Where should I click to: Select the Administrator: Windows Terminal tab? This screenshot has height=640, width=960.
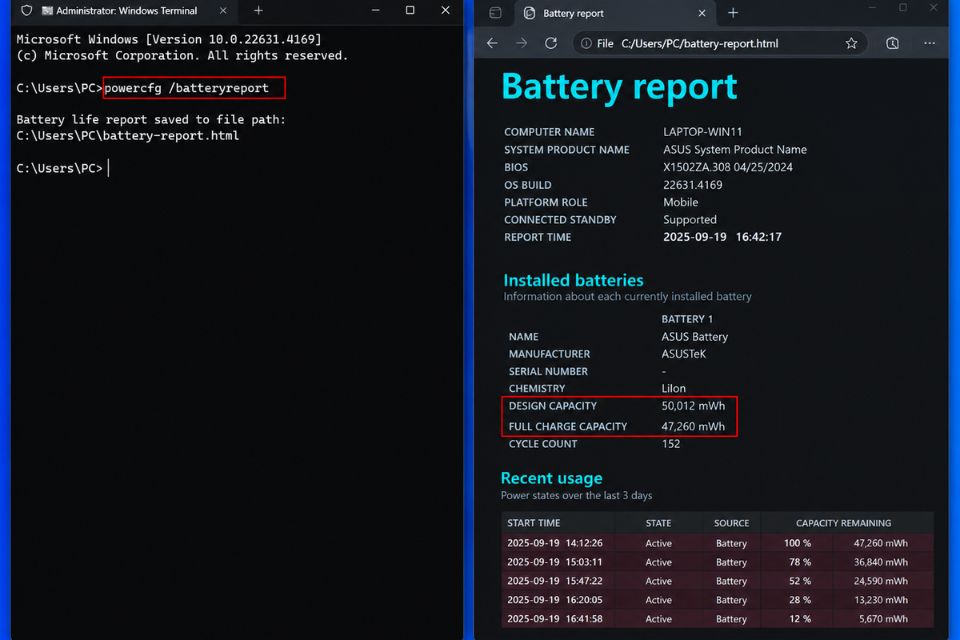click(127, 10)
